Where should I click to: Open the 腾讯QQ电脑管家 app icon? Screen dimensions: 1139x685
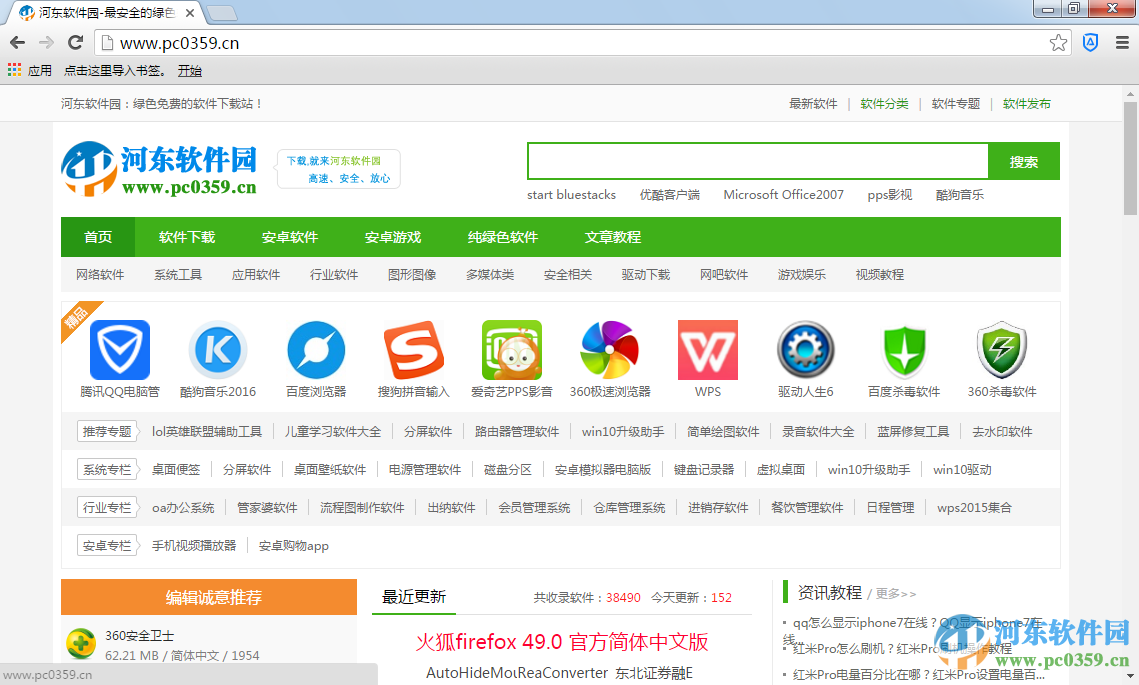pos(119,350)
